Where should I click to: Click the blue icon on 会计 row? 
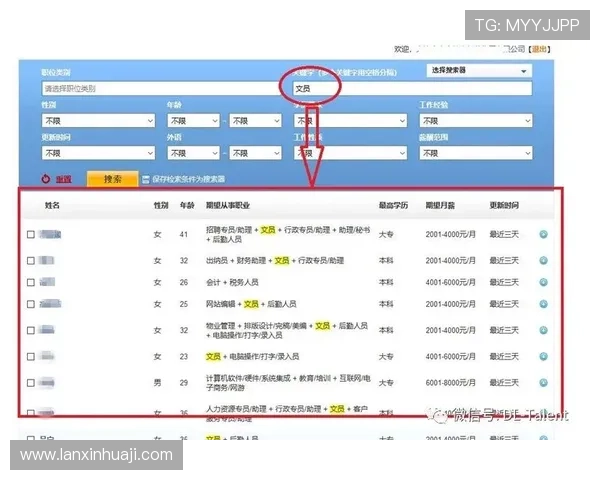pos(543,282)
